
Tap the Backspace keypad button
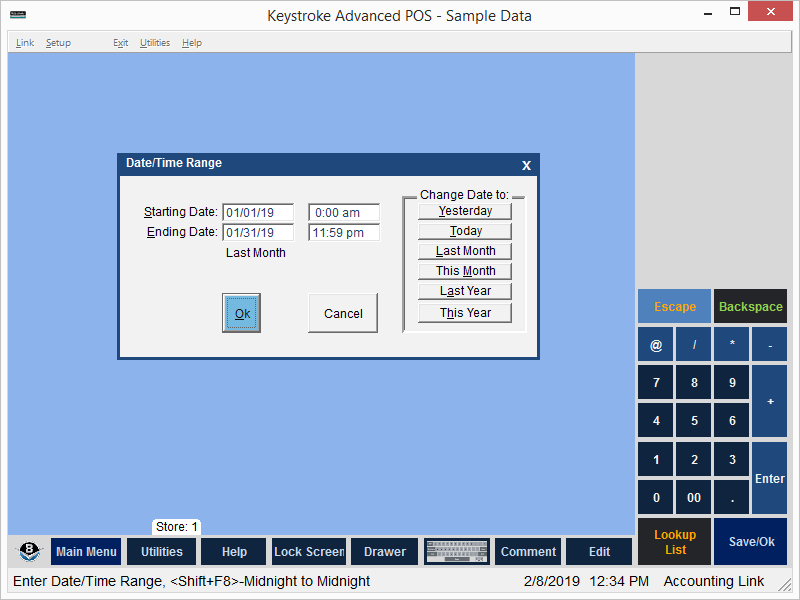750,306
